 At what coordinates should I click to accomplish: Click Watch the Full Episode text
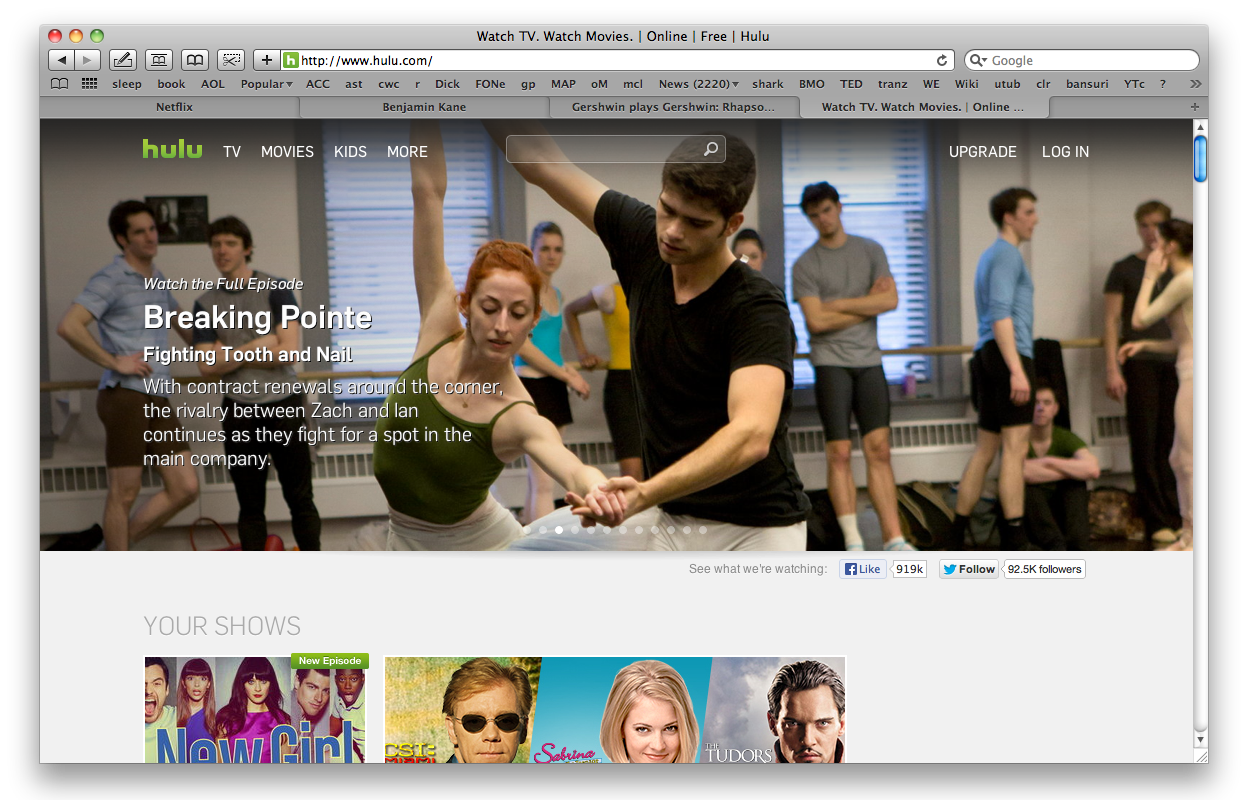click(x=223, y=284)
